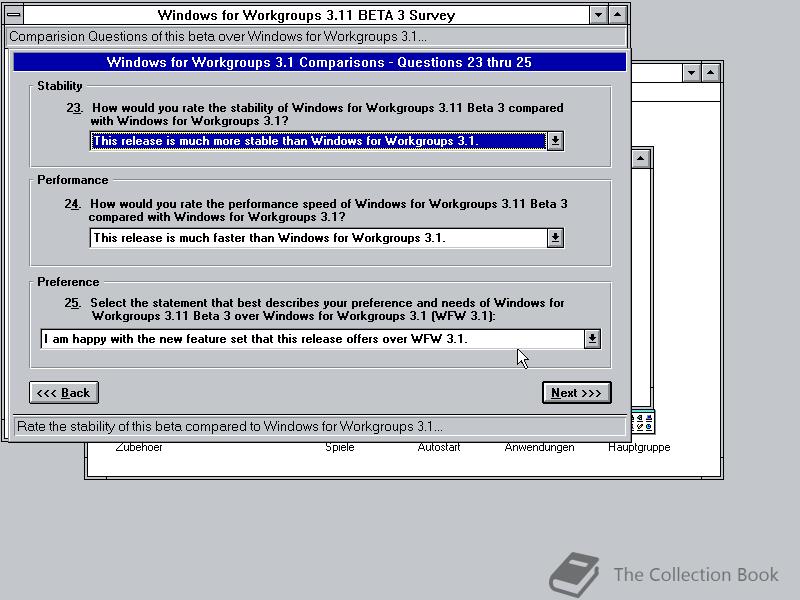Viewport: 800px width, 600px height.
Task: Click the Questions 23 thru 25 header bar
Action: coord(319,62)
